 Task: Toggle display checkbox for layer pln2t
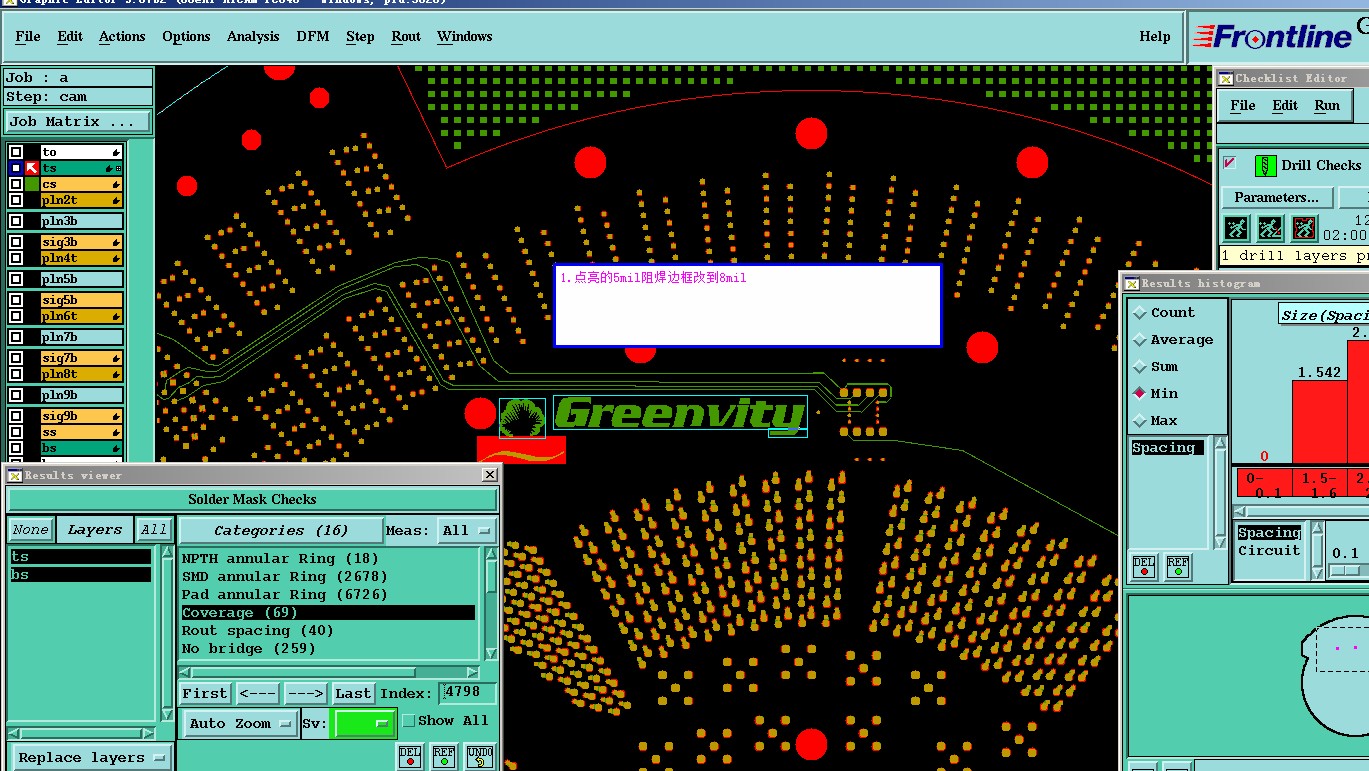(x=16, y=200)
